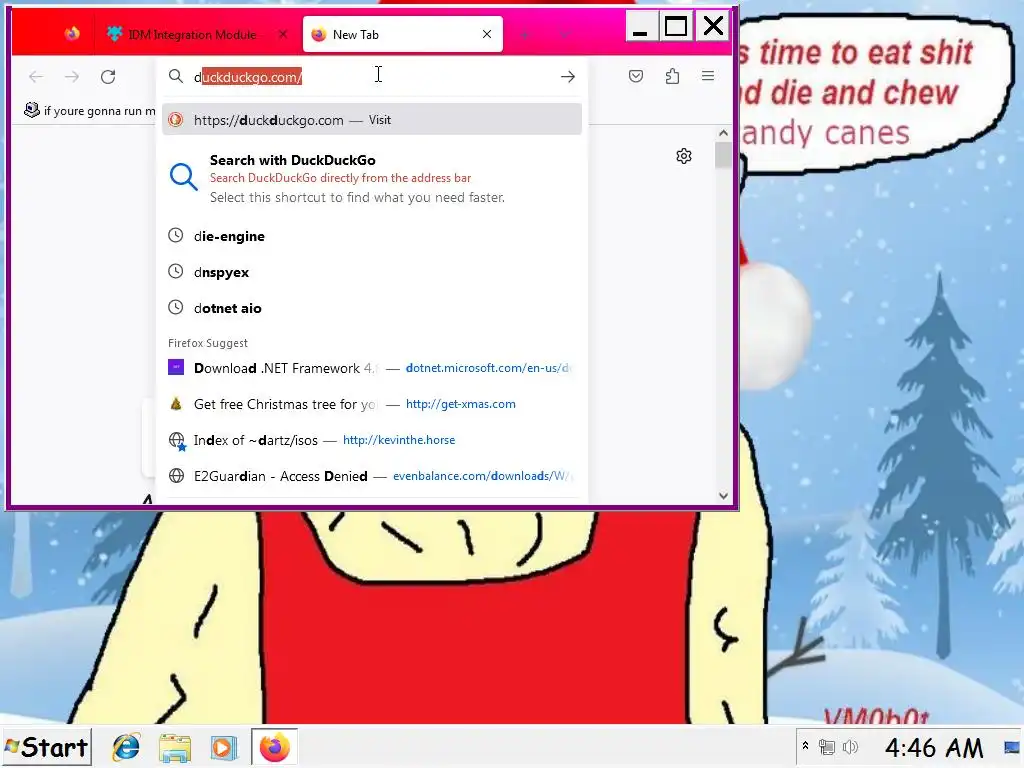The image size is (1024, 768).
Task: Minimize the Firefox window
Action: coord(640,27)
